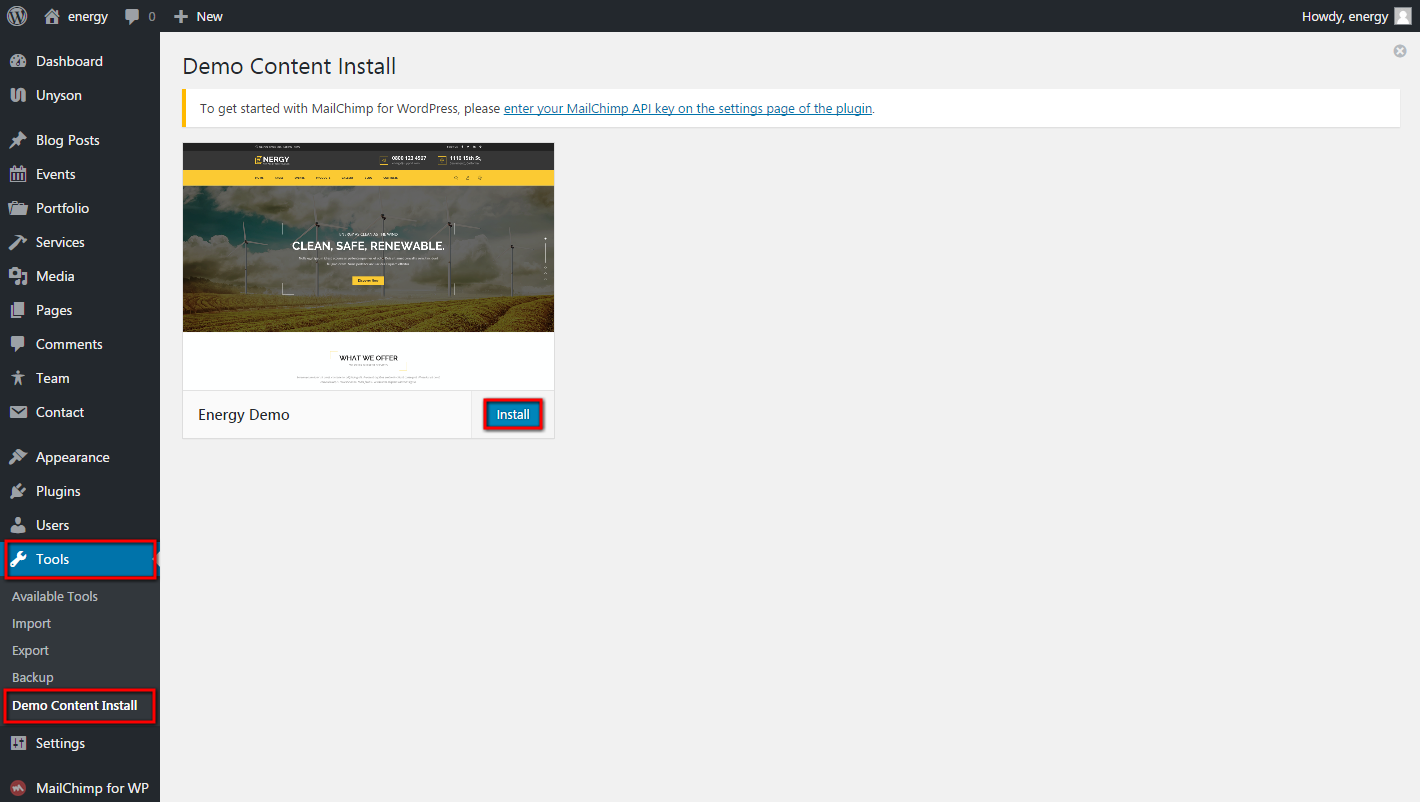1420x802 pixels.
Task: Open the Settings menu item
Action: (x=60, y=743)
